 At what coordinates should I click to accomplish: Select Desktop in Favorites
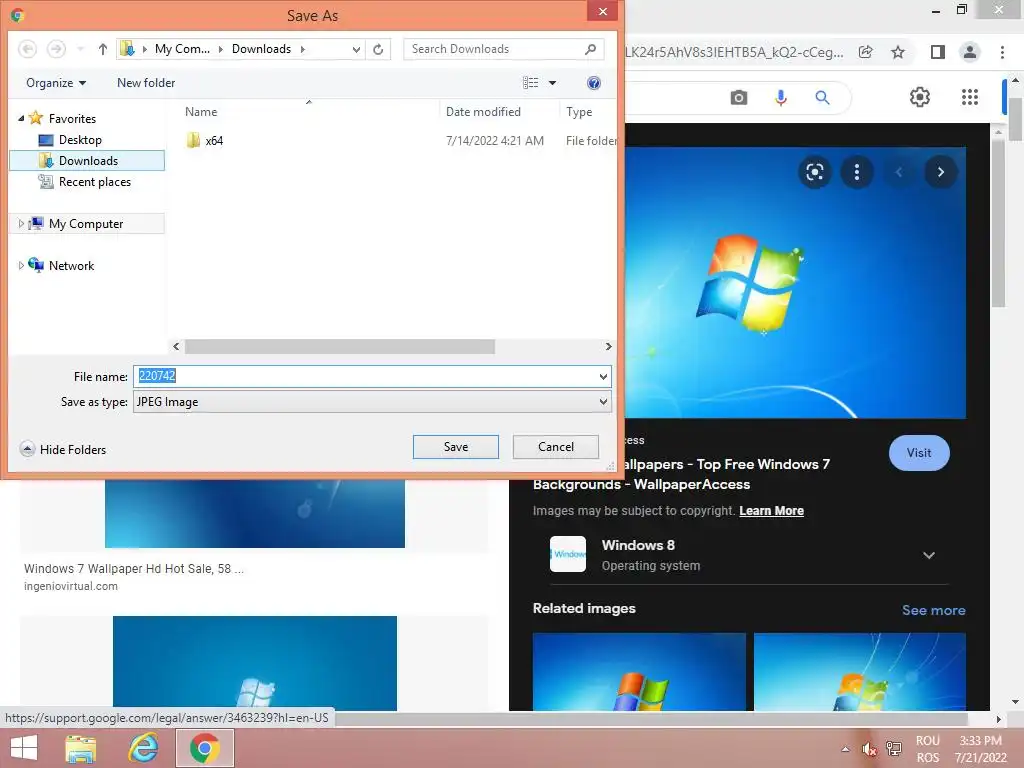pyautogui.click(x=80, y=140)
